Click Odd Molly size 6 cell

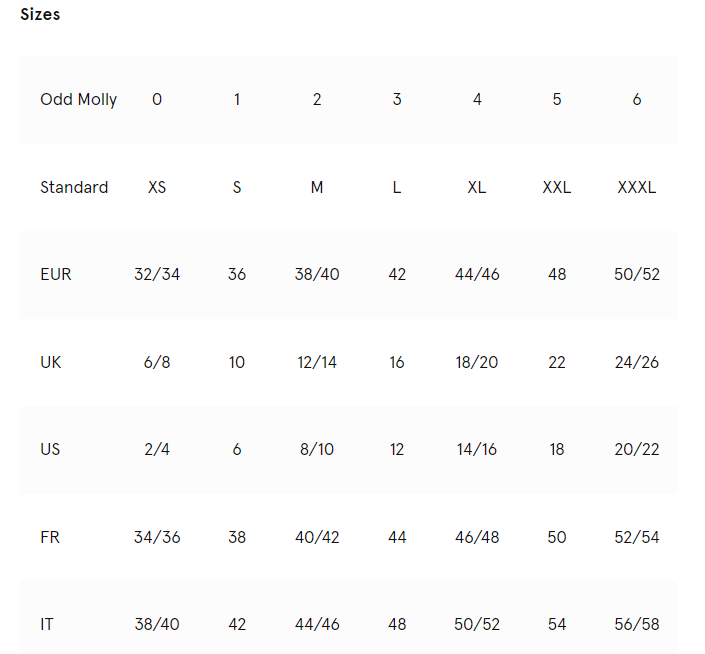[637, 99]
